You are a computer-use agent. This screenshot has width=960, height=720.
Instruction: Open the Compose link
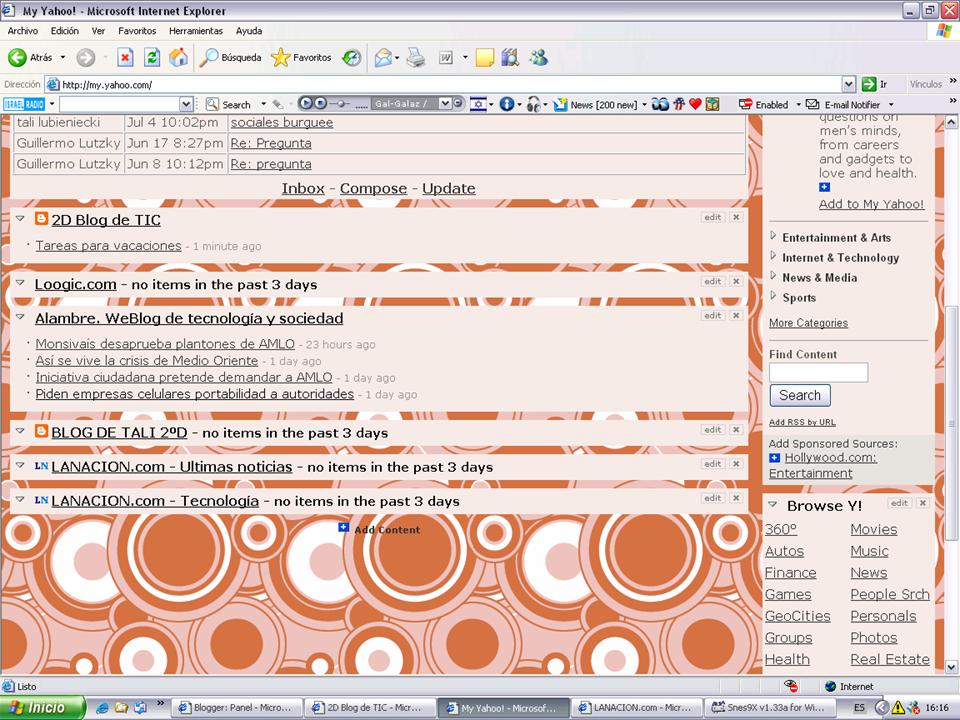373,189
